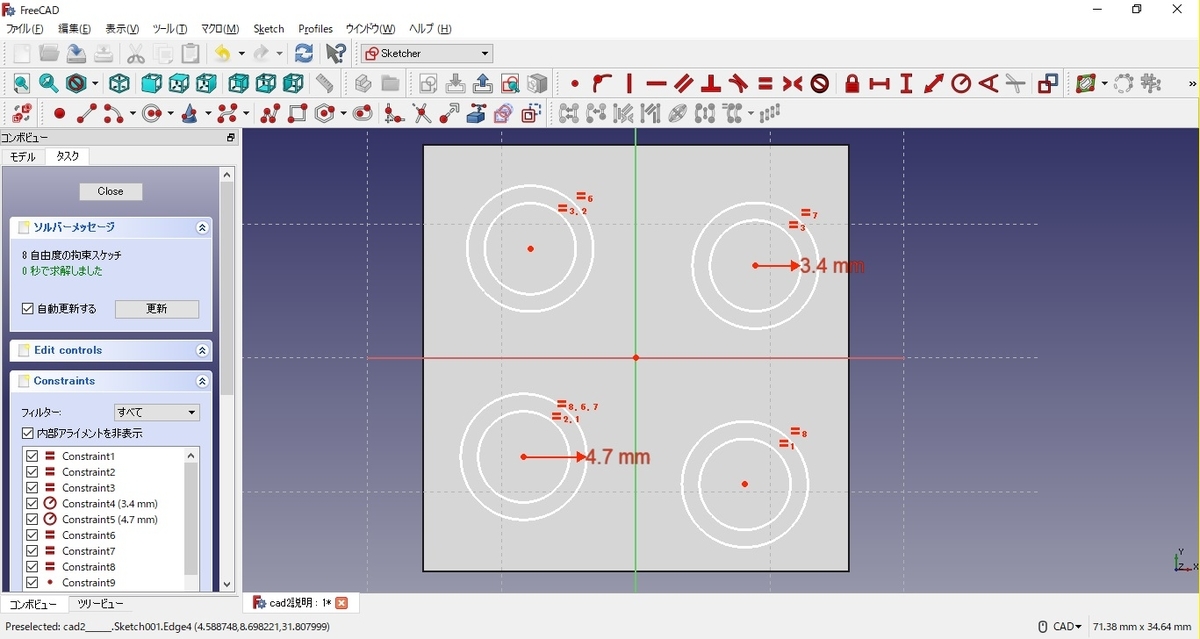Screen dimensions: 1200x639
Task: Expand hidden toolbar items chevron
Action: (1192, 84)
